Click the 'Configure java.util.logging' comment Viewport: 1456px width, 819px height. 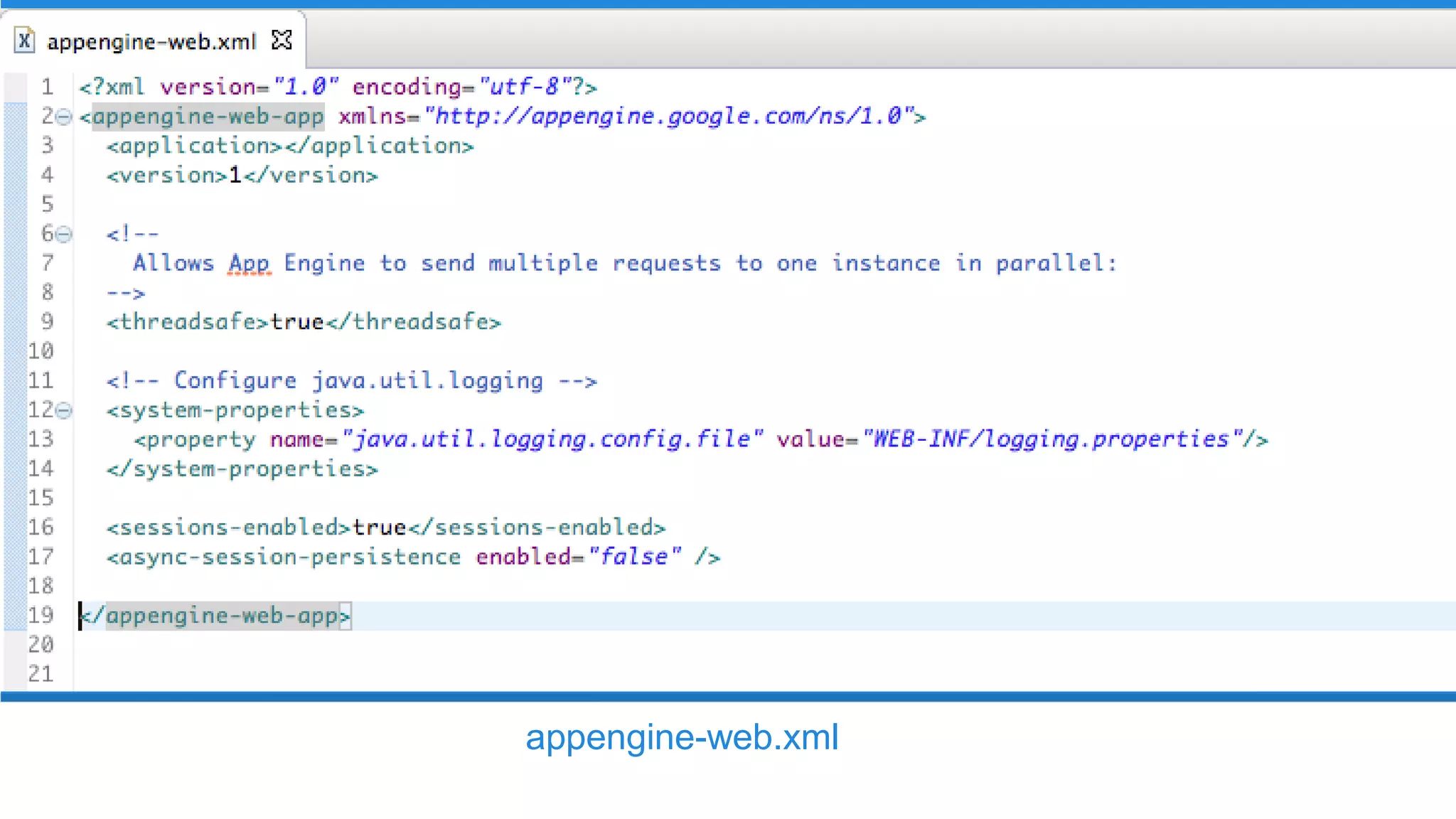click(352, 381)
